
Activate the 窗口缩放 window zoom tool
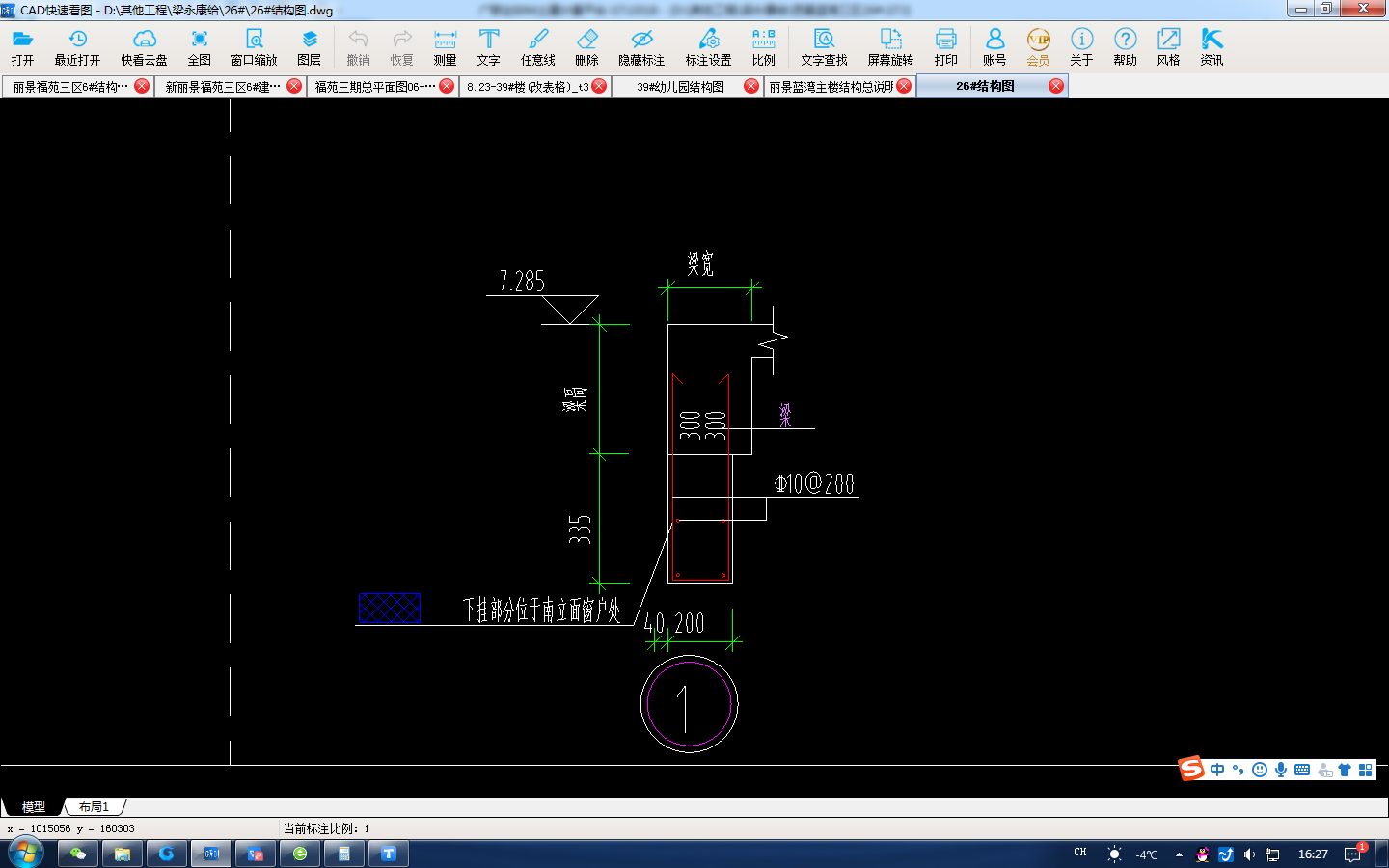click(x=254, y=46)
